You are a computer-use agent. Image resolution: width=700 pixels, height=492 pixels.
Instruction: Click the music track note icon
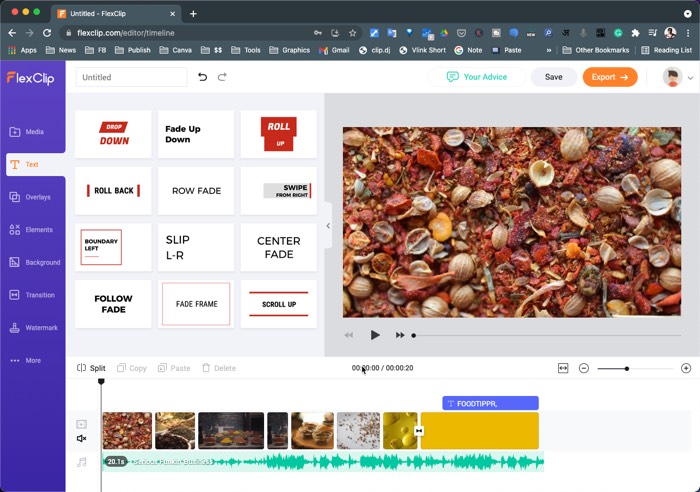(x=81, y=462)
